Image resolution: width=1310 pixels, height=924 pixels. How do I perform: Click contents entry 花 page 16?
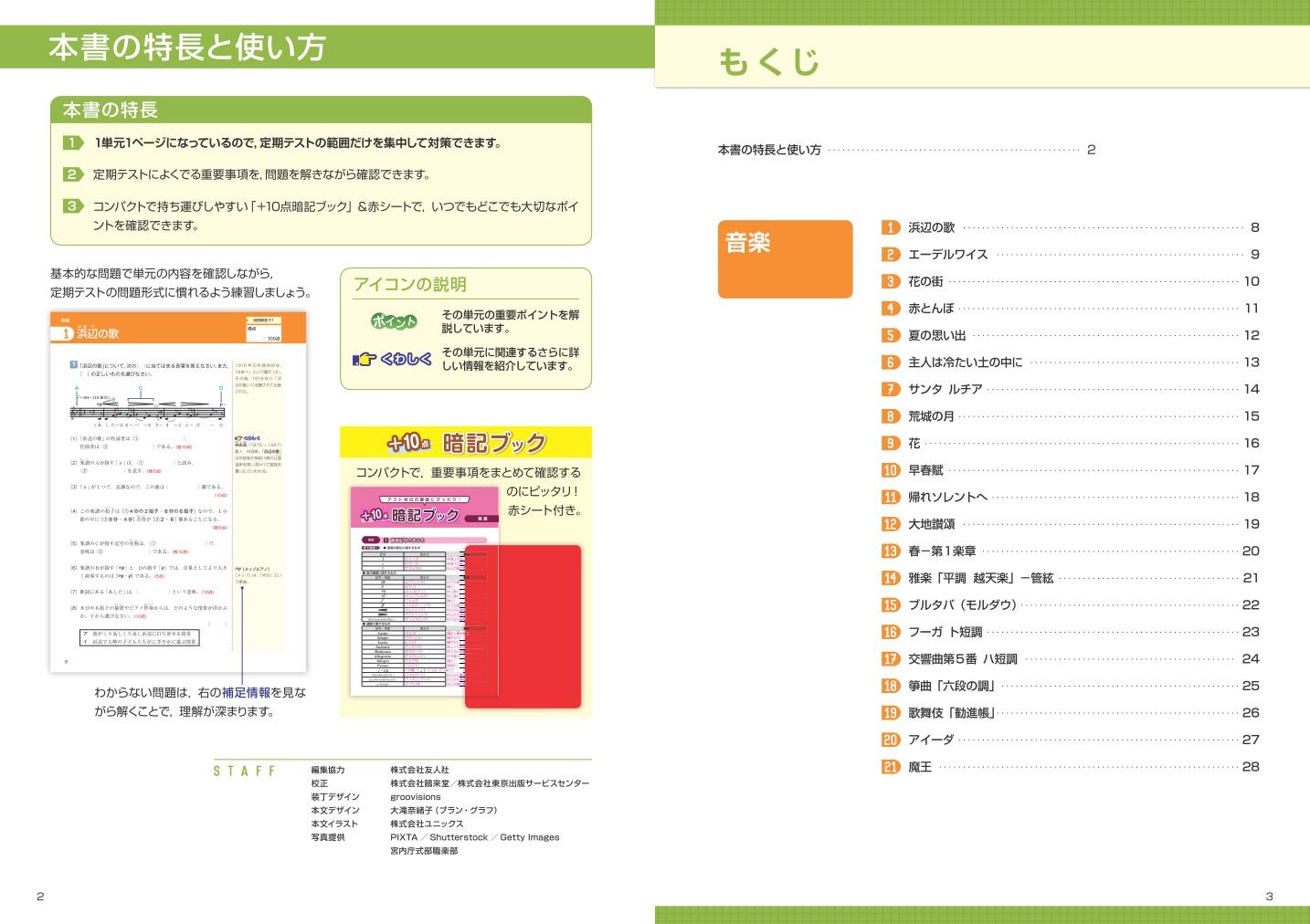pos(1070,443)
